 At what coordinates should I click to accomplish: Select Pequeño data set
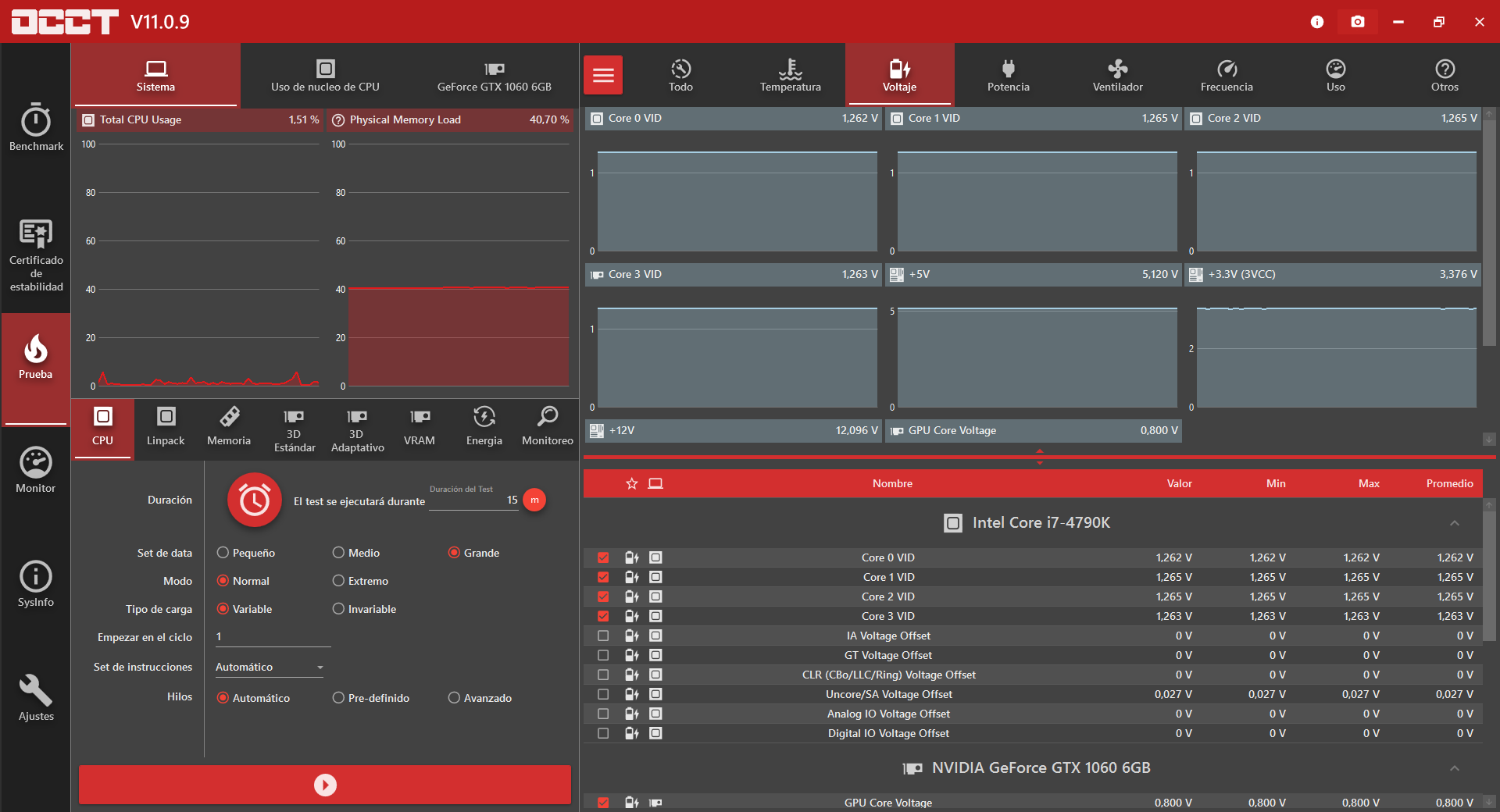point(246,553)
